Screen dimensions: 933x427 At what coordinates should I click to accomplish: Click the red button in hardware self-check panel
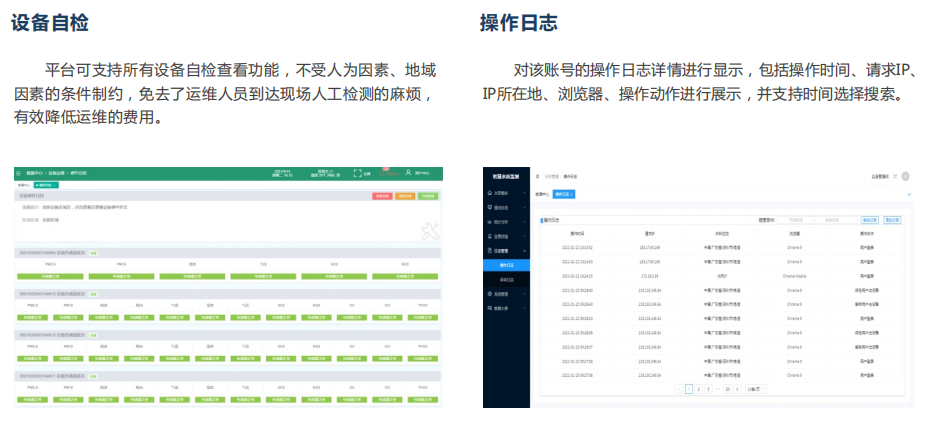click(381, 196)
